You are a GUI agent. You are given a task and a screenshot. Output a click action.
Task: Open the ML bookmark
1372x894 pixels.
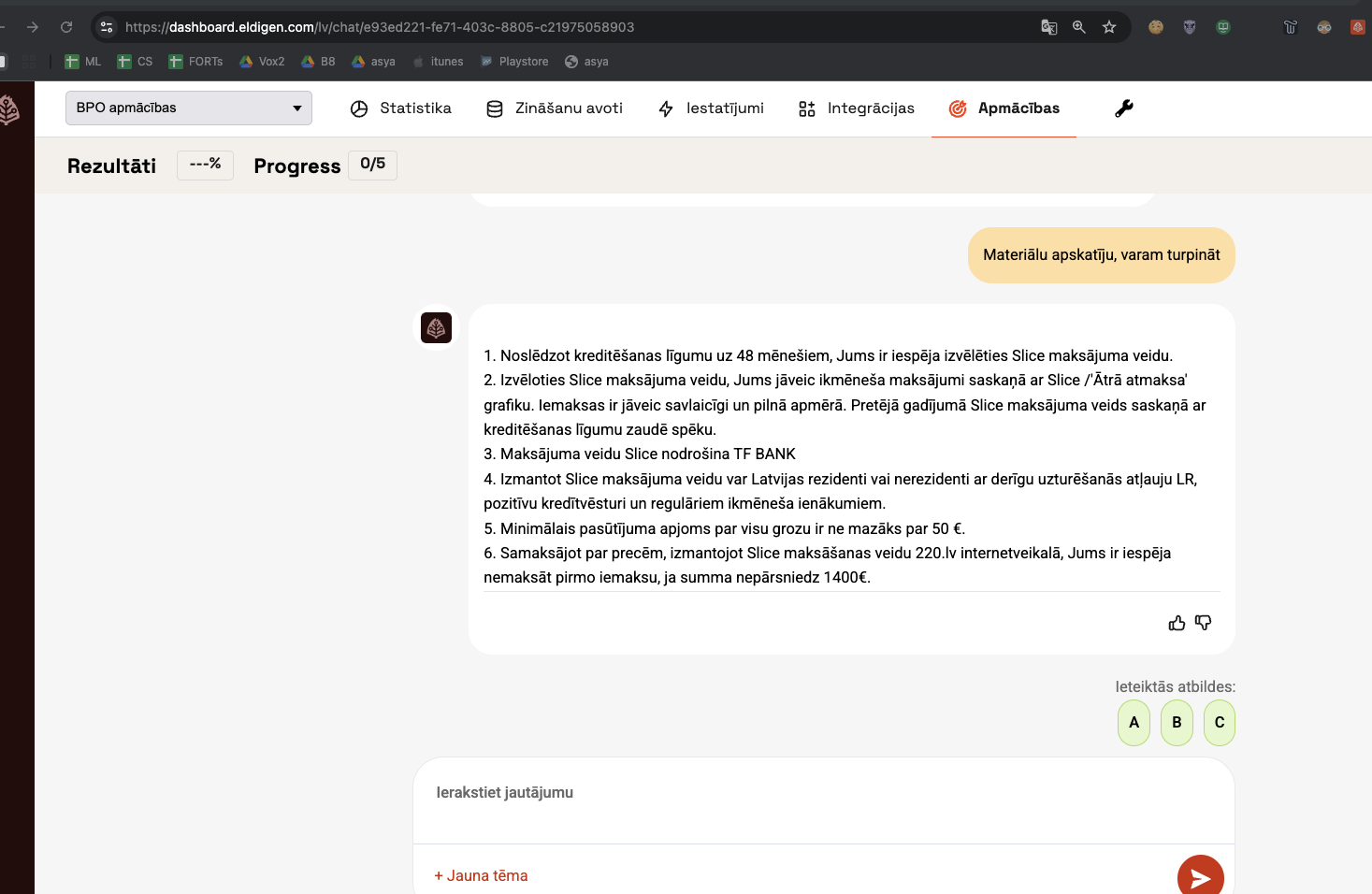click(83, 62)
